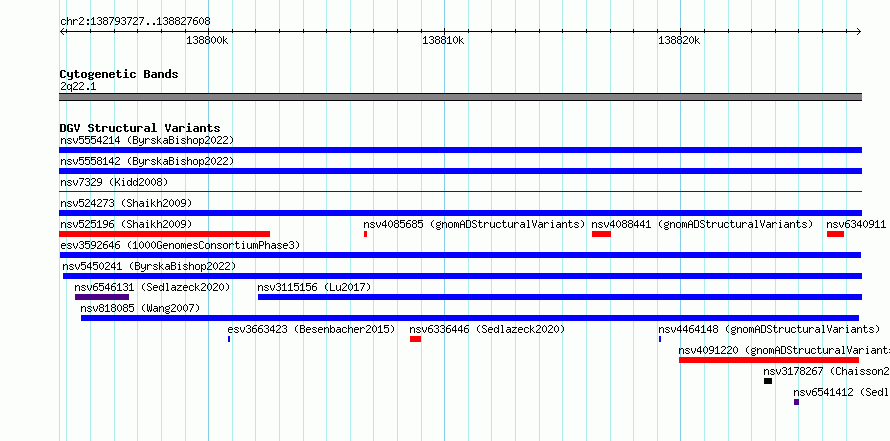Select the tiny red nsv4085685 marker
Image resolution: width=890 pixels, height=441 pixels.
click(x=366, y=234)
